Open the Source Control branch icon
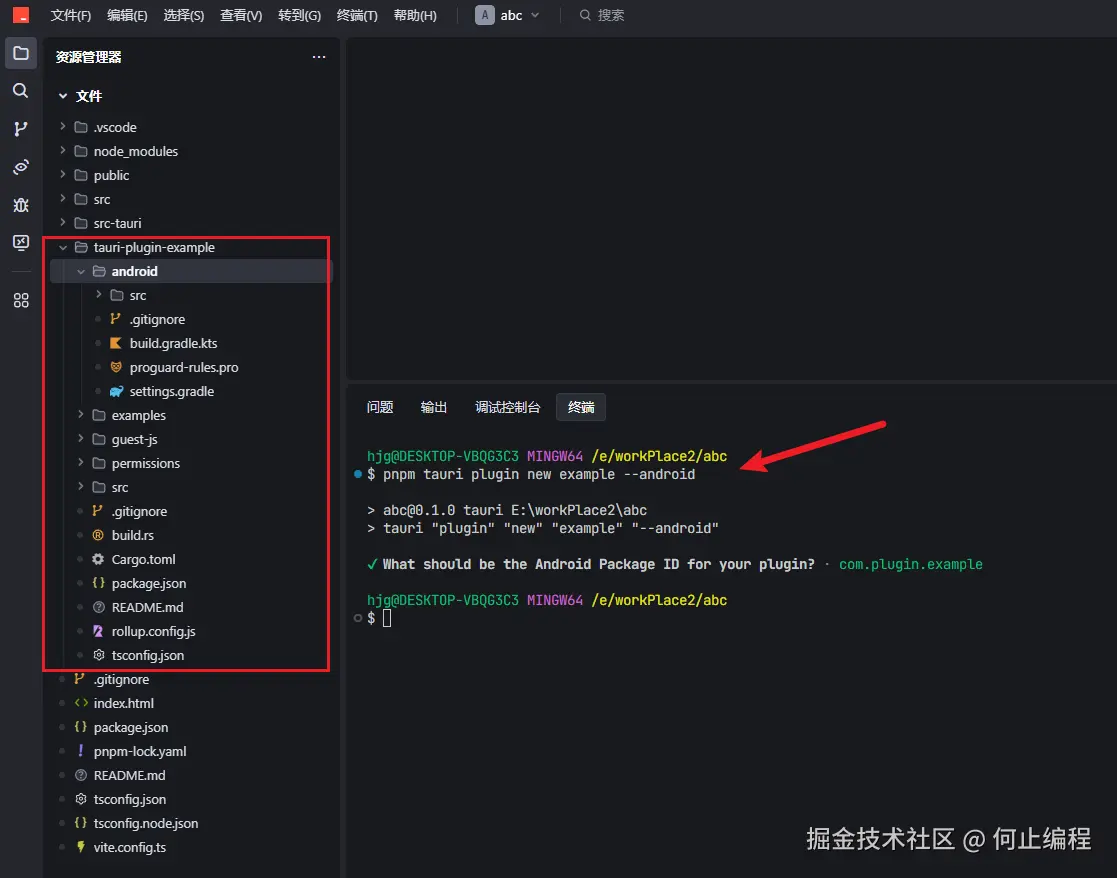This screenshot has height=878, width=1117. click(21, 129)
